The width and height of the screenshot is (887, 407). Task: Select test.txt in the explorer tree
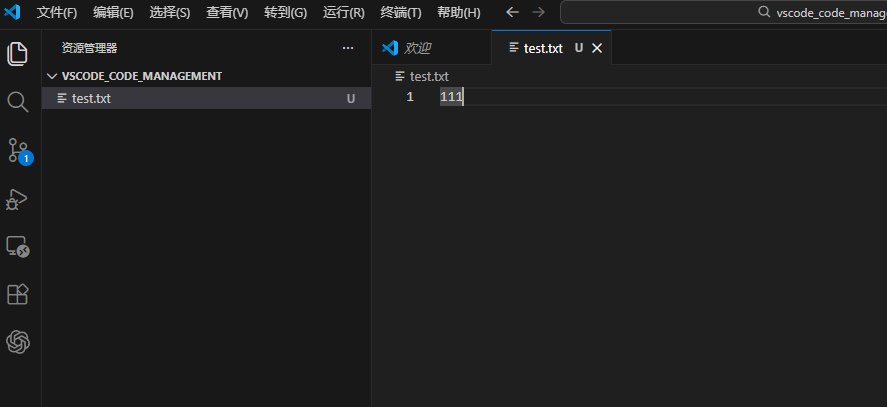coord(206,98)
